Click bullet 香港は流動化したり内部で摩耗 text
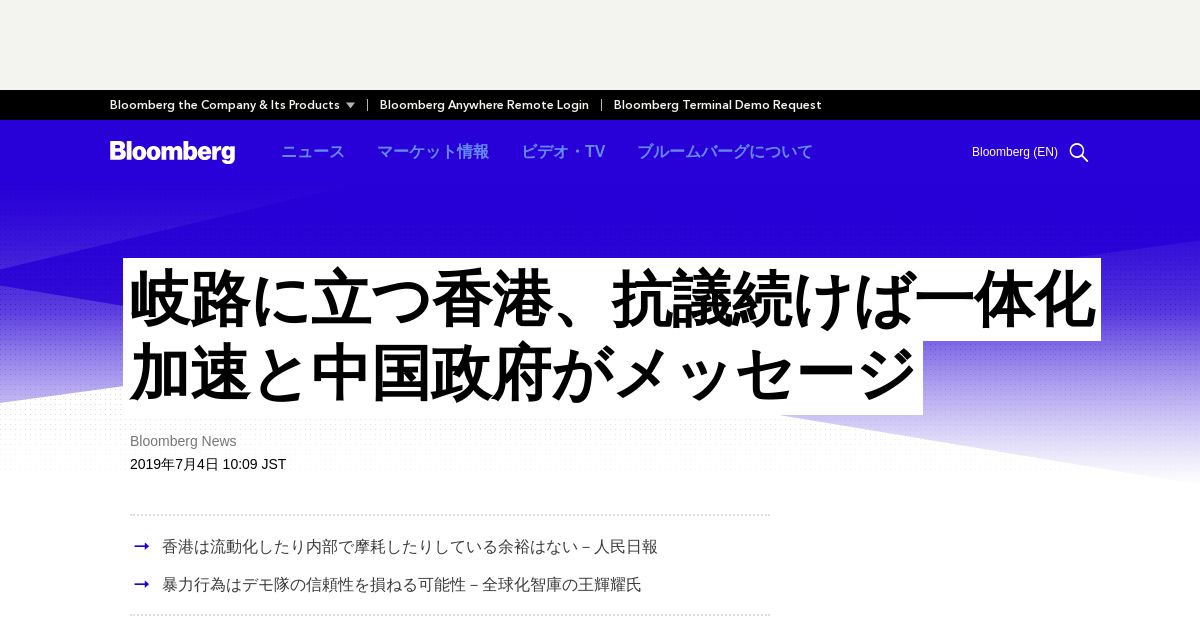1200x630 pixels. point(410,547)
